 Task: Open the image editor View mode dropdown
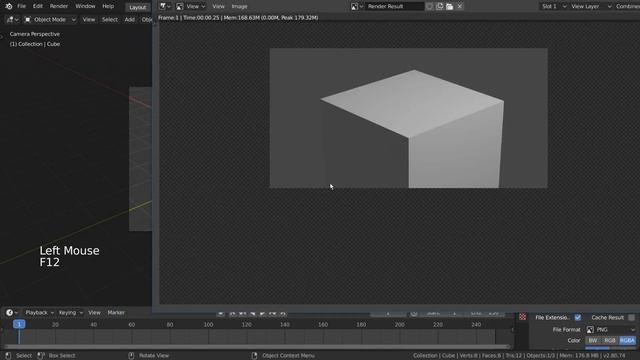click(191, 6)
